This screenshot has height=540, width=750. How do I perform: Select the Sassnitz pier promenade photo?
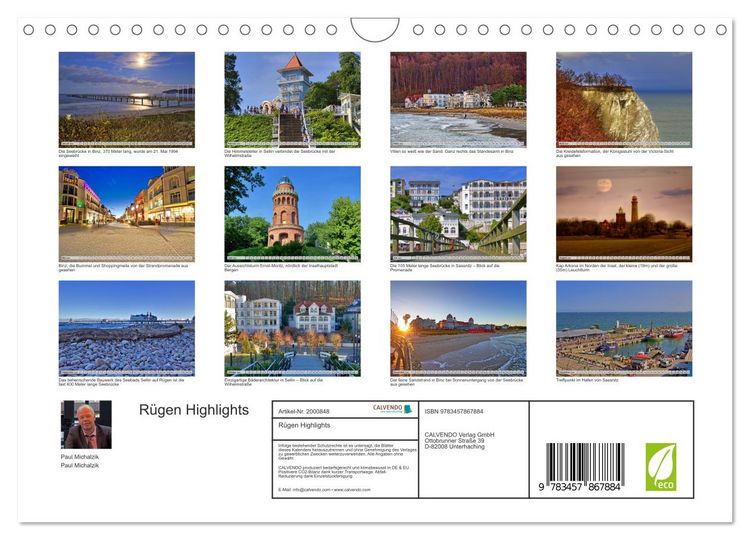(x=458, y=214)
